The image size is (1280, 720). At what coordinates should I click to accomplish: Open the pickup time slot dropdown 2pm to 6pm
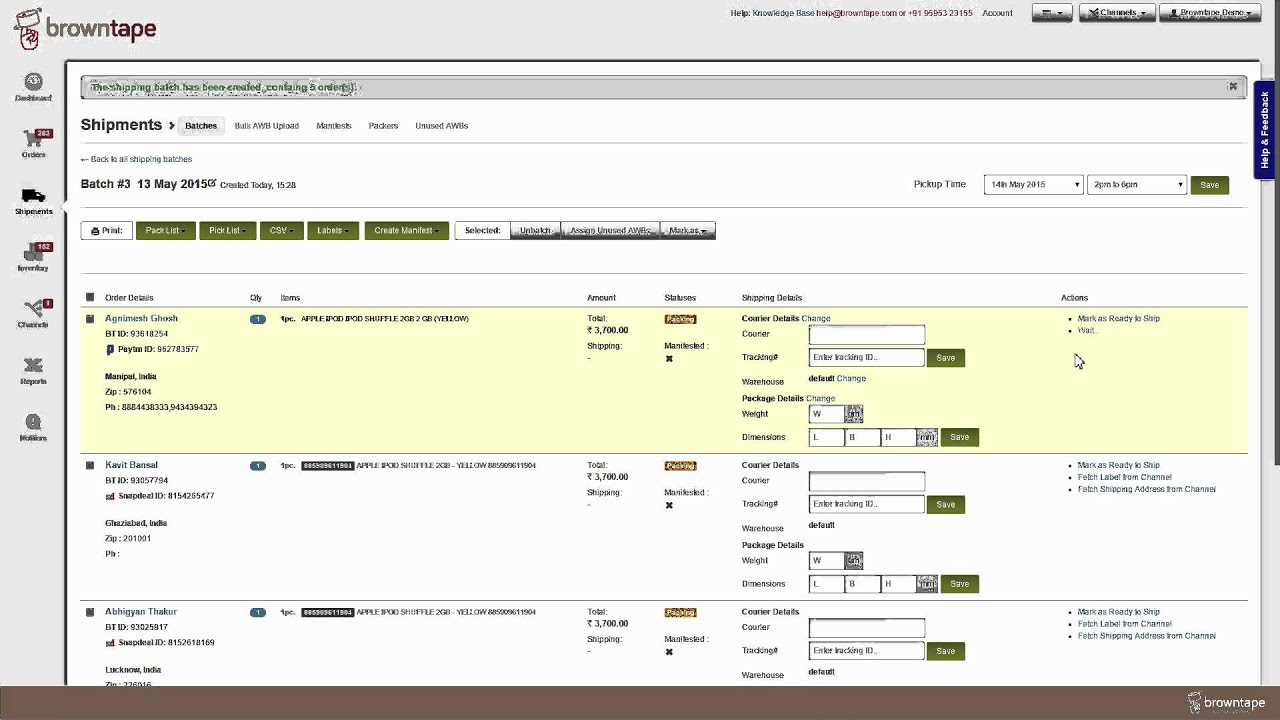point(1137,185)
